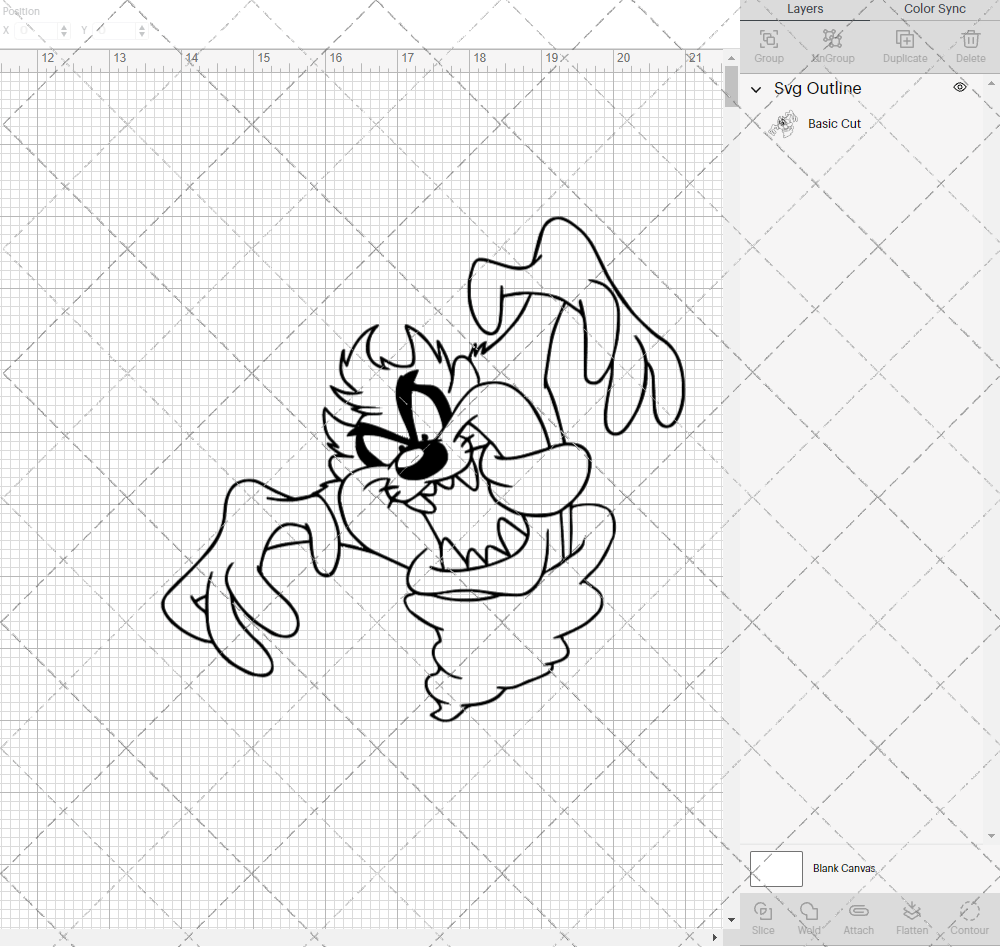This screenshot has width=1000, height=947.
Task: Click the Y position stepper arrows
Action: [x=142, y=31]
